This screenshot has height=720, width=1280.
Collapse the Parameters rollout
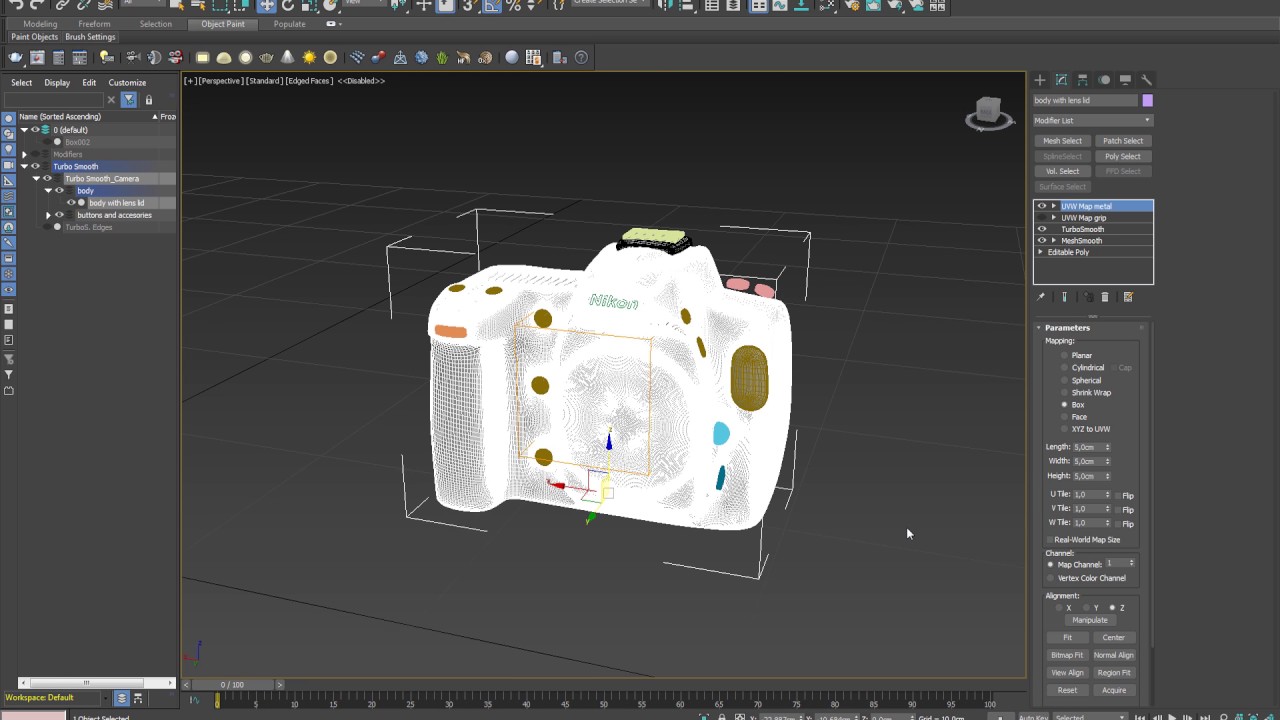pos(1039,328)
